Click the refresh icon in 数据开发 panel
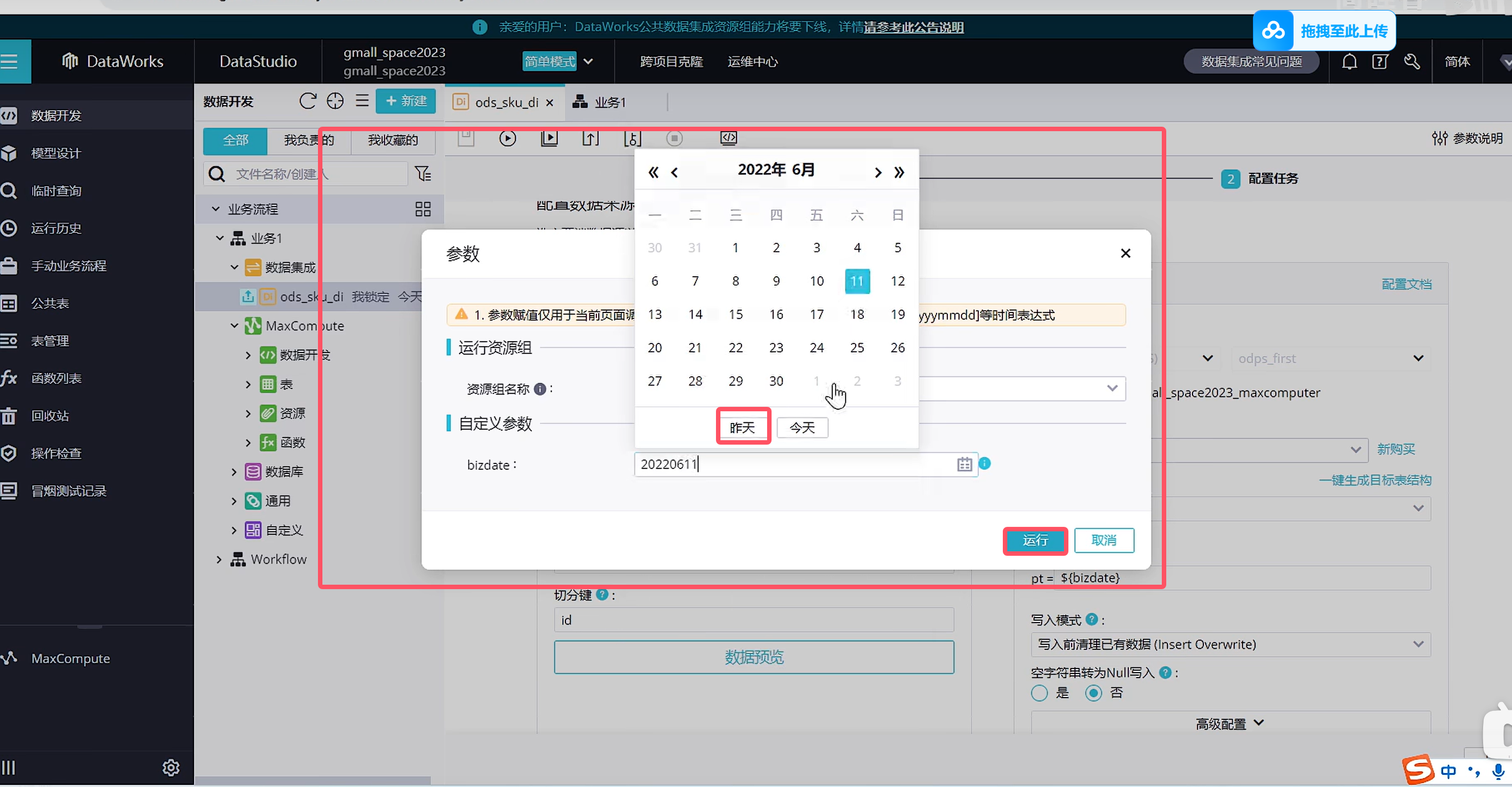 pos(307,102)
